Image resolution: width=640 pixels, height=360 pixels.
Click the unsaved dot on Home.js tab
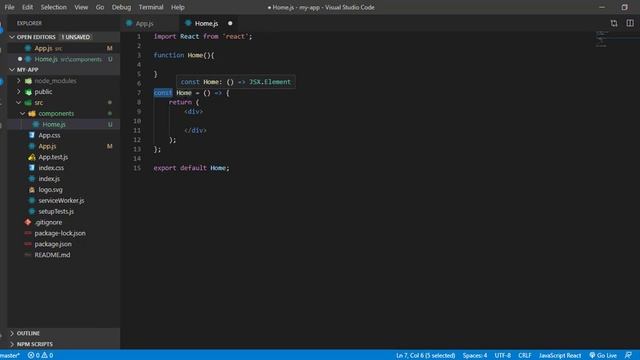coord(230,23)
